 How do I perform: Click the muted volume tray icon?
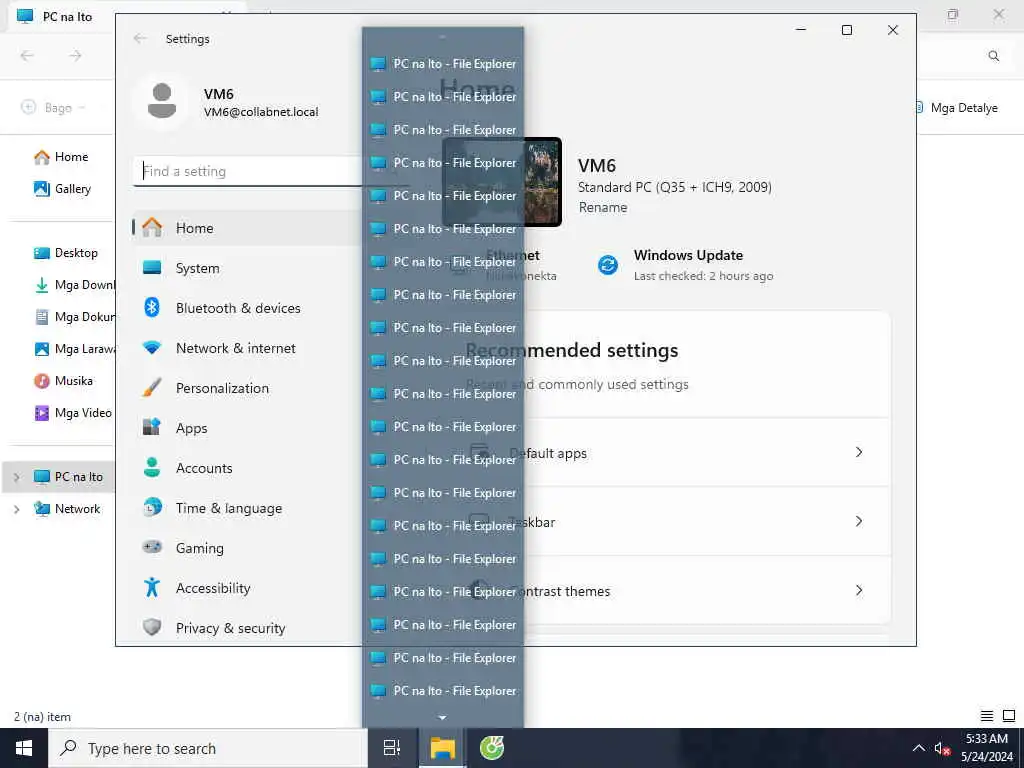(x=942, y=749)
